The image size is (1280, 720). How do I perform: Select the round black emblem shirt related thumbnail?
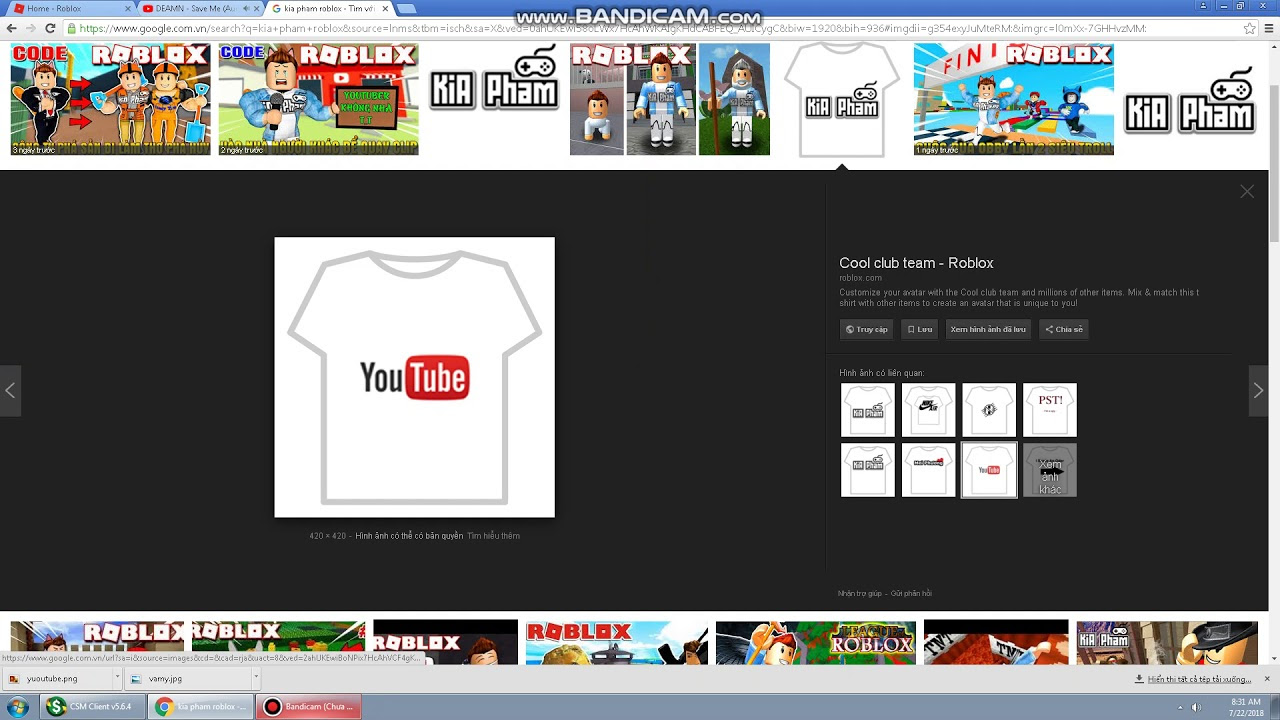pyautogui.click(x=989, y=410)
